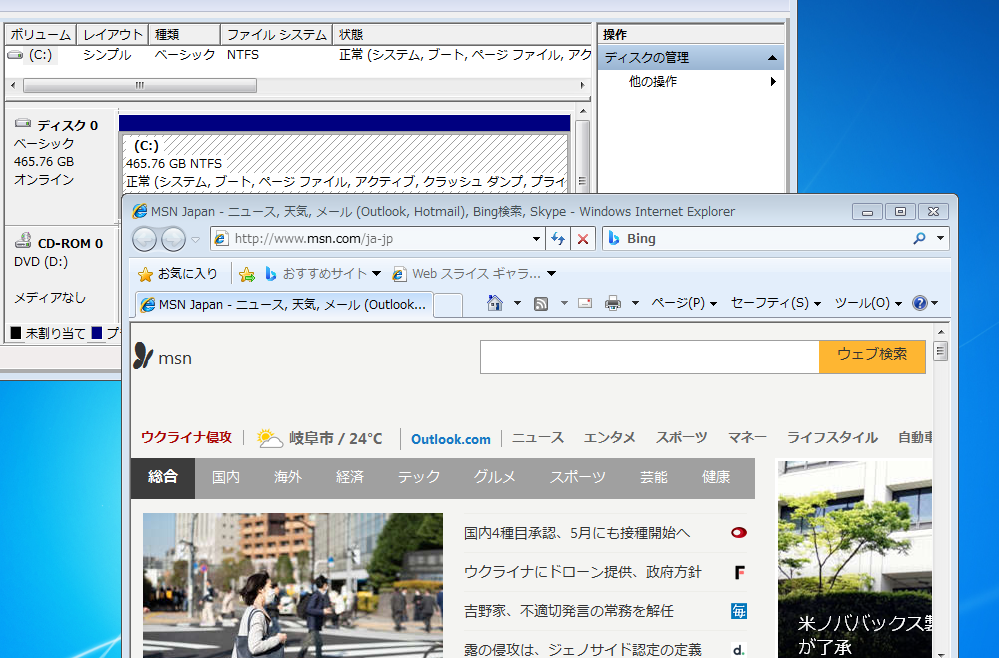Open the マネー nav link

747,438
